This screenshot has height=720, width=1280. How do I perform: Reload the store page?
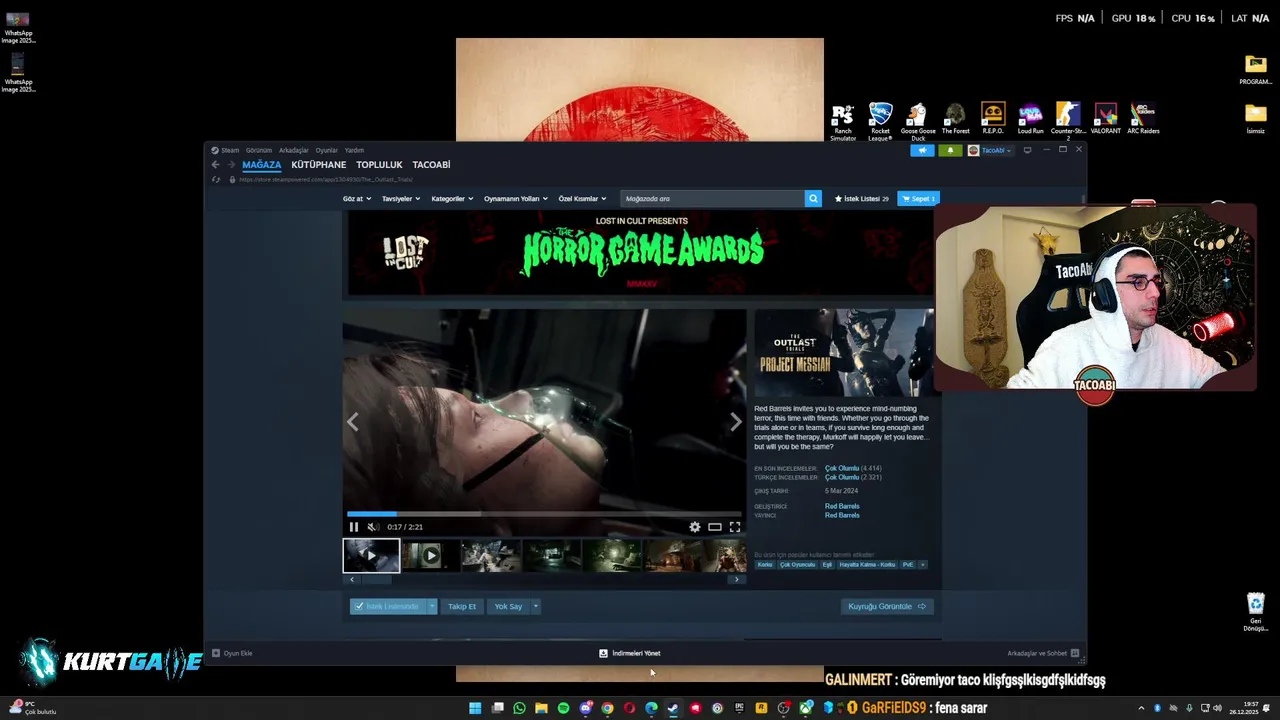click(216, 180)
